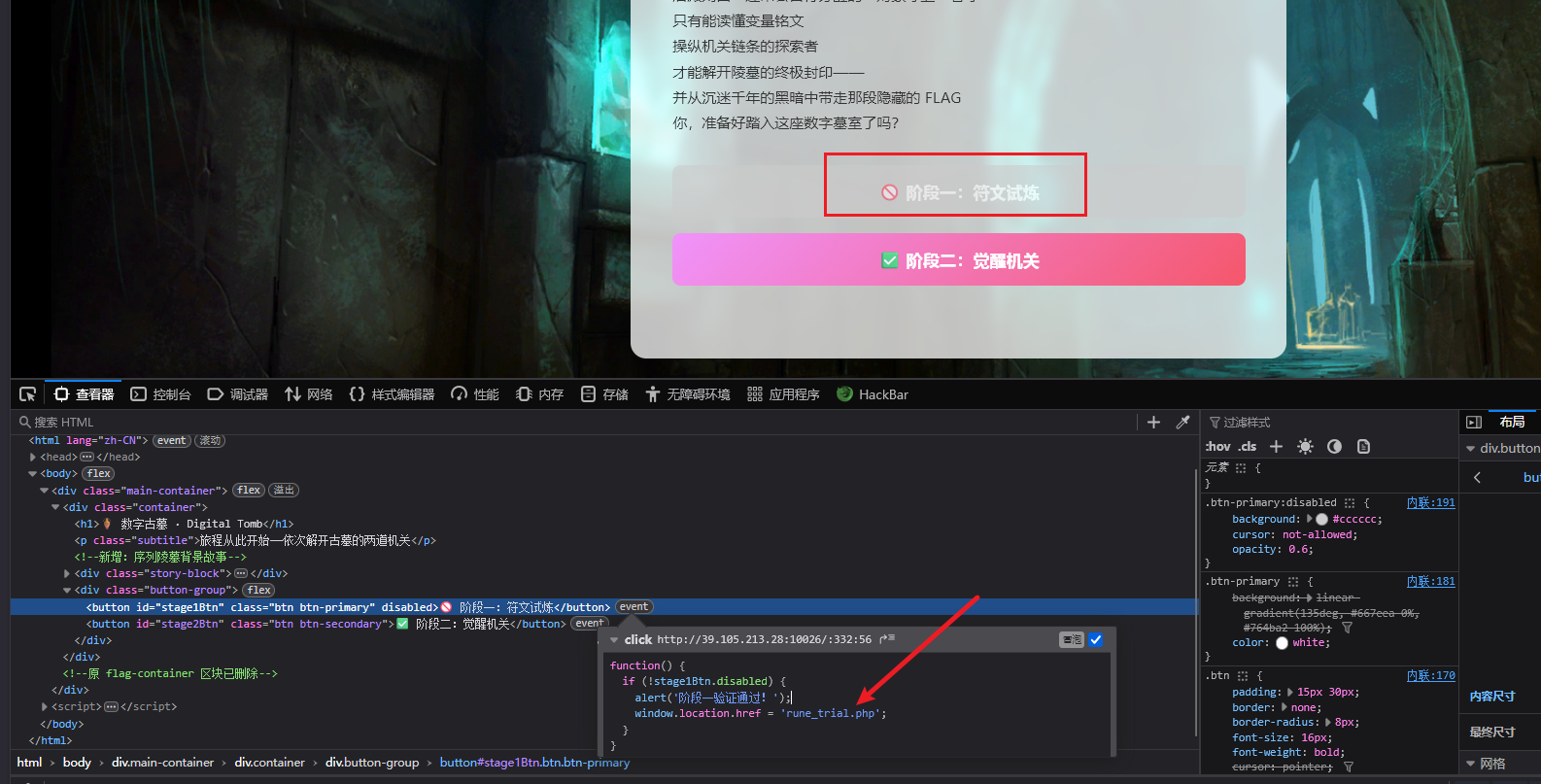Viewport: 1541px width, 784px height.
Task: Add a new CSS rule
Action: [x=1276, y=447]
